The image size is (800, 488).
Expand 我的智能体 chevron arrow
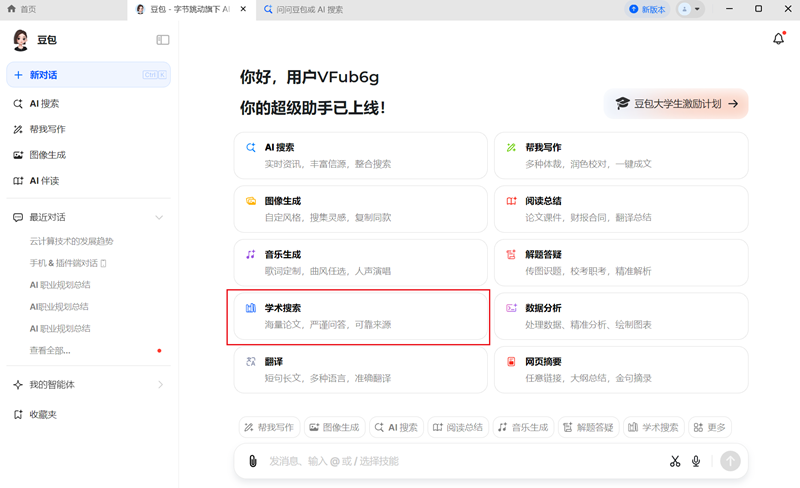[x=160, y=384]
